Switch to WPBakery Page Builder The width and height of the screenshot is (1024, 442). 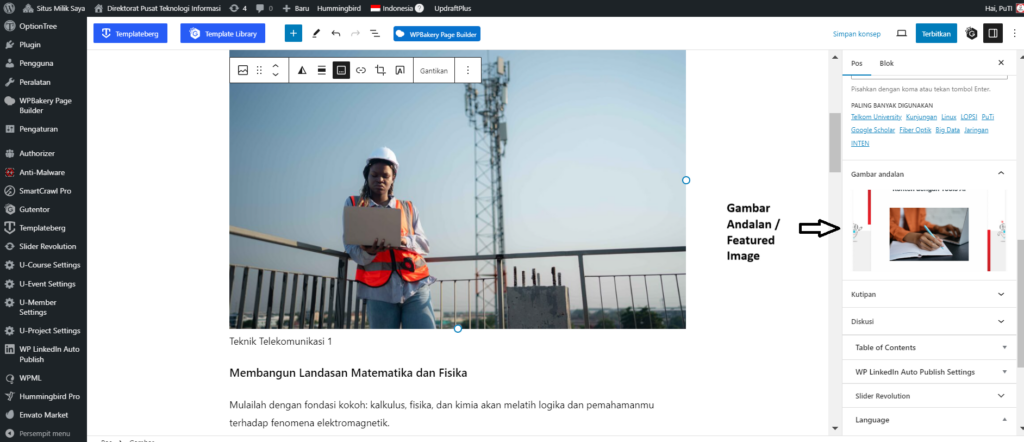click(437, 33)
